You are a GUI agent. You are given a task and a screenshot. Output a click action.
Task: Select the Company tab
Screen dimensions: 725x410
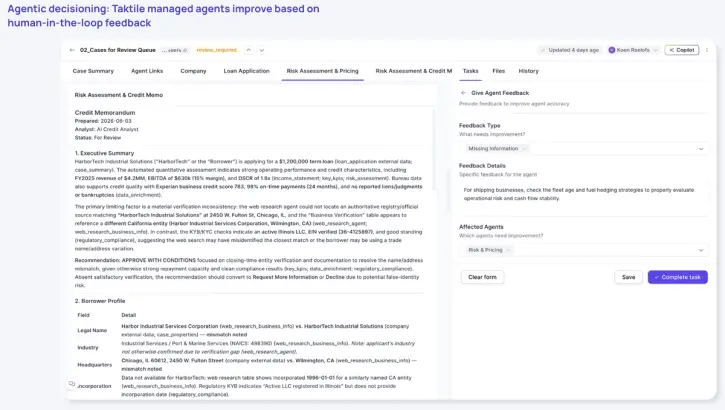point(193,71)
